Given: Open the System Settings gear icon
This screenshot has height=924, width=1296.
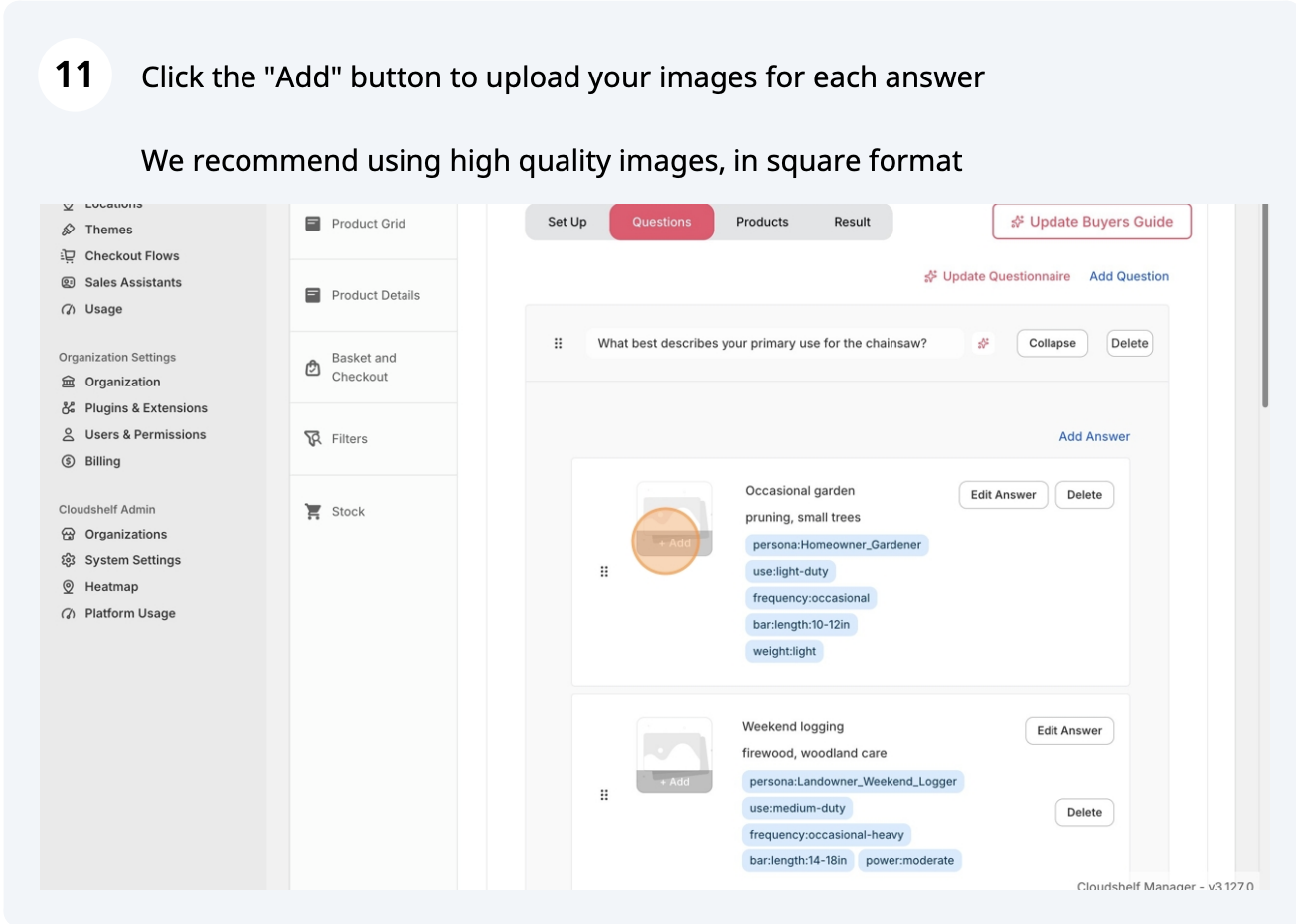Looking at the screenshot, I should click(x=68, y=560).
